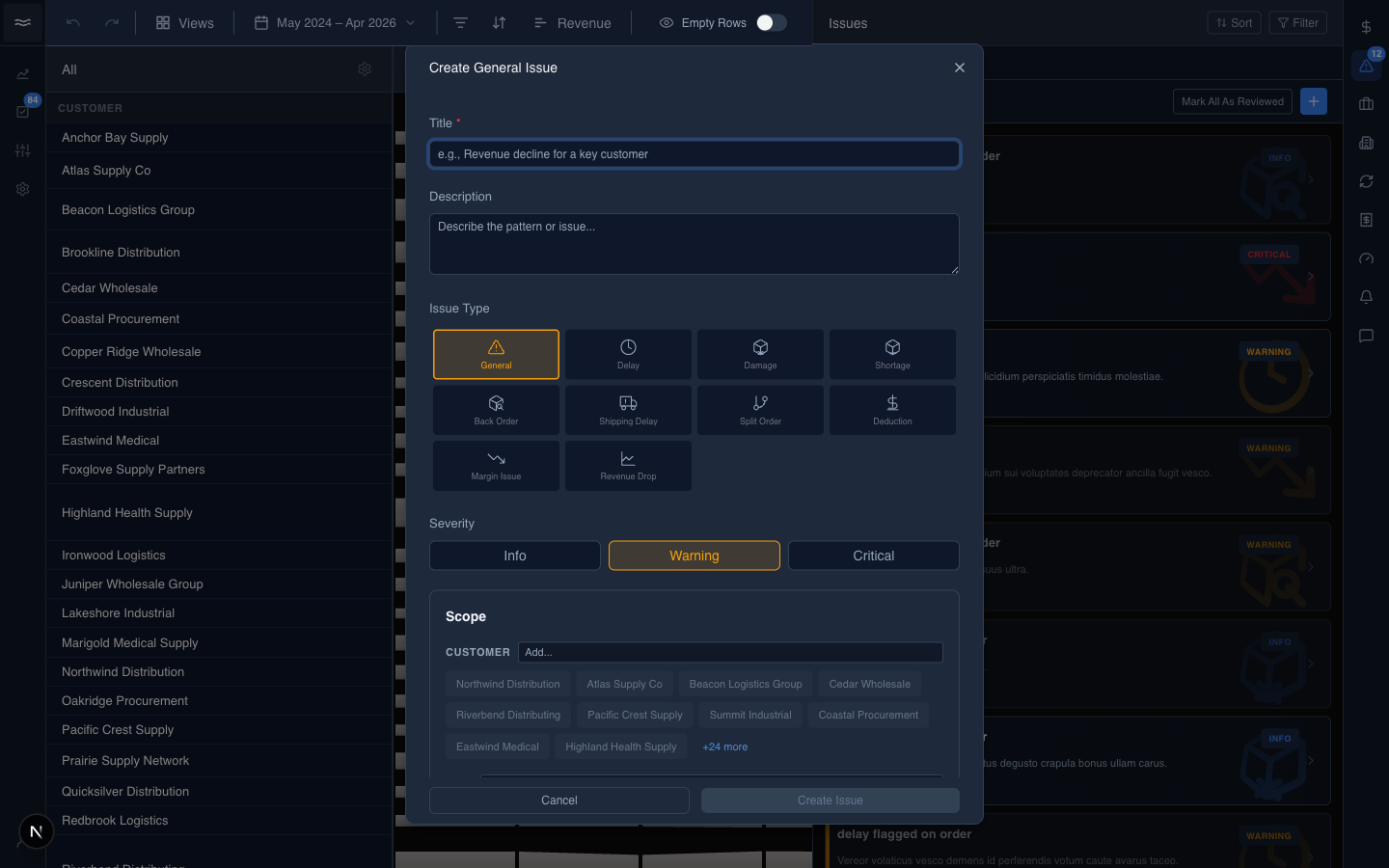Select the Shipping Delay issue type
This screenshot has width=1389, height=868.
pos(628,410)
